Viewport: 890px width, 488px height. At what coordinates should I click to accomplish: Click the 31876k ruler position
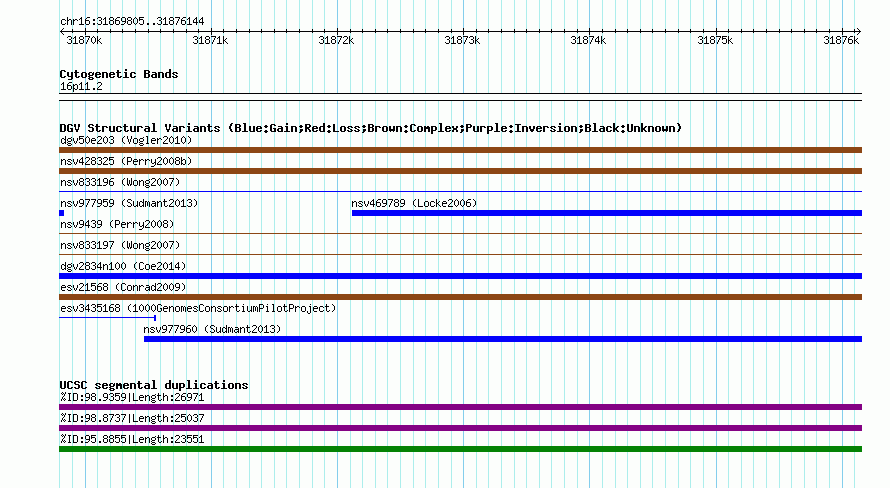click(x=841, y=40)
